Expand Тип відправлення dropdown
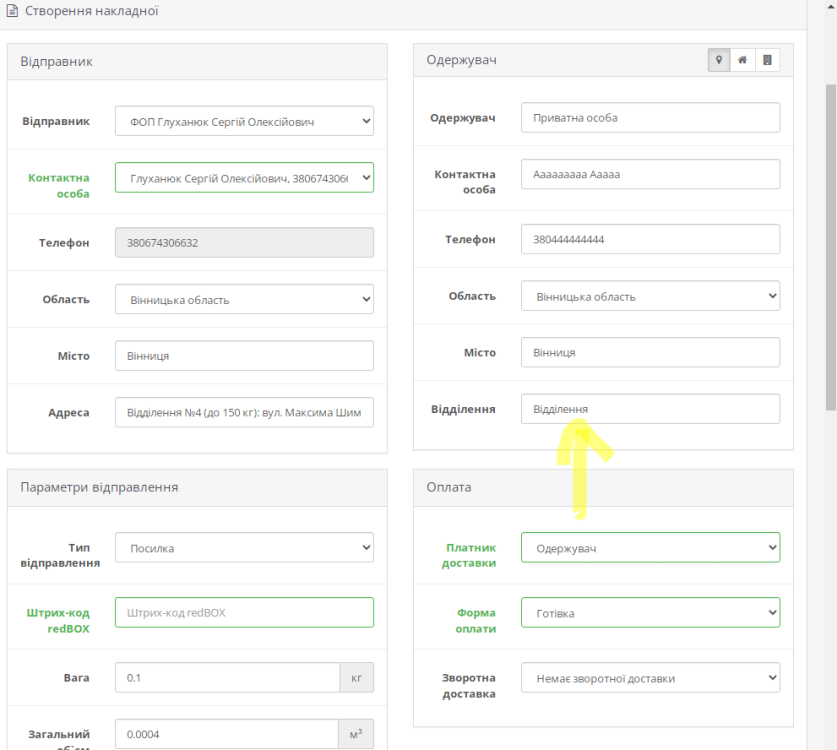The width and height of the screenshot is (837, 750). pyautogui.click(x=244, y=548)
